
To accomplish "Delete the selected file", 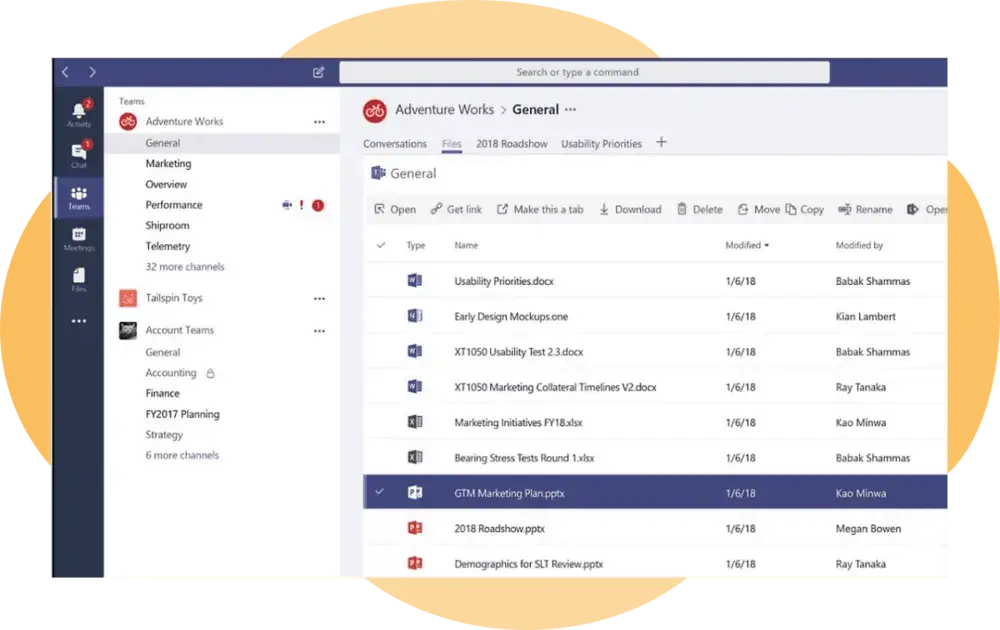I will (700, 209).
